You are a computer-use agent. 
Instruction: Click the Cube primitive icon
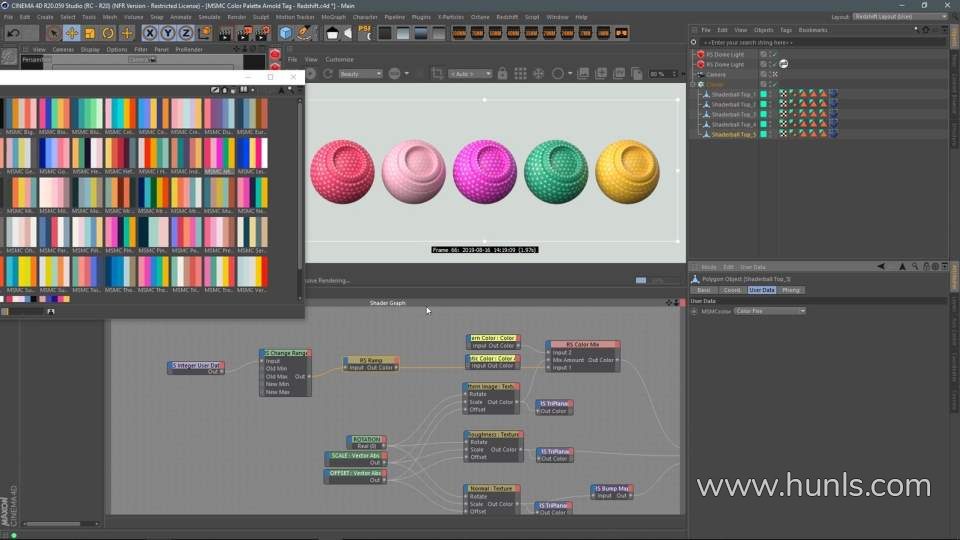tap(286, 33)
